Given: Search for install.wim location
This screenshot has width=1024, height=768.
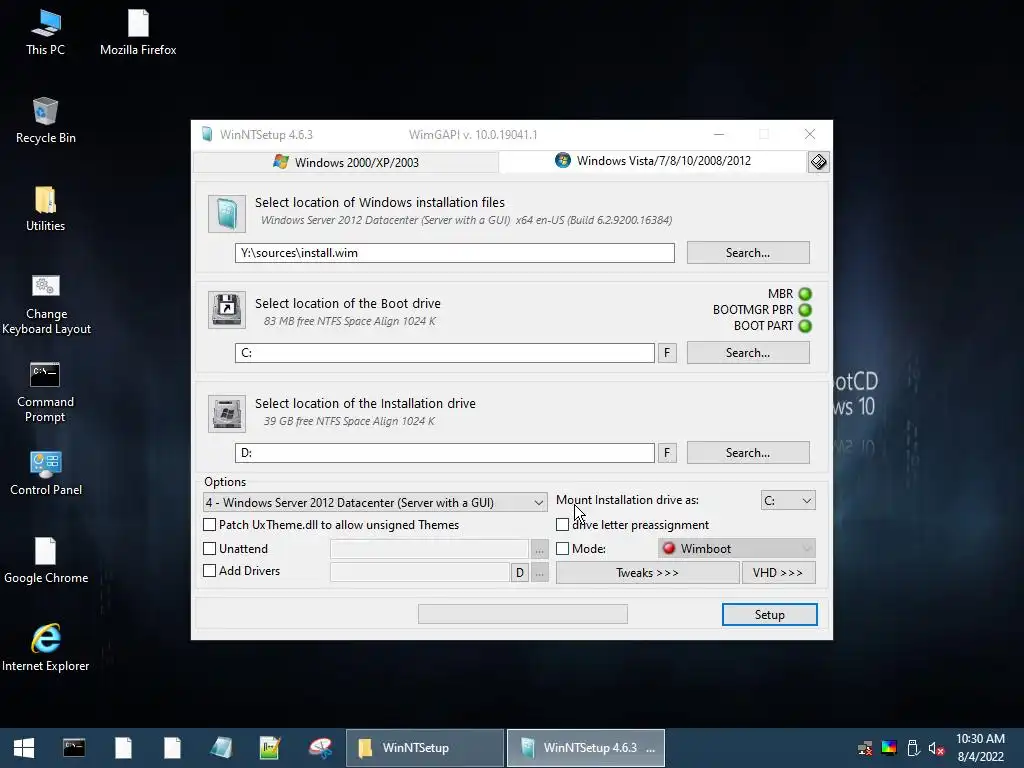Looking at the screenshot, I should click(x=748, y=253).
